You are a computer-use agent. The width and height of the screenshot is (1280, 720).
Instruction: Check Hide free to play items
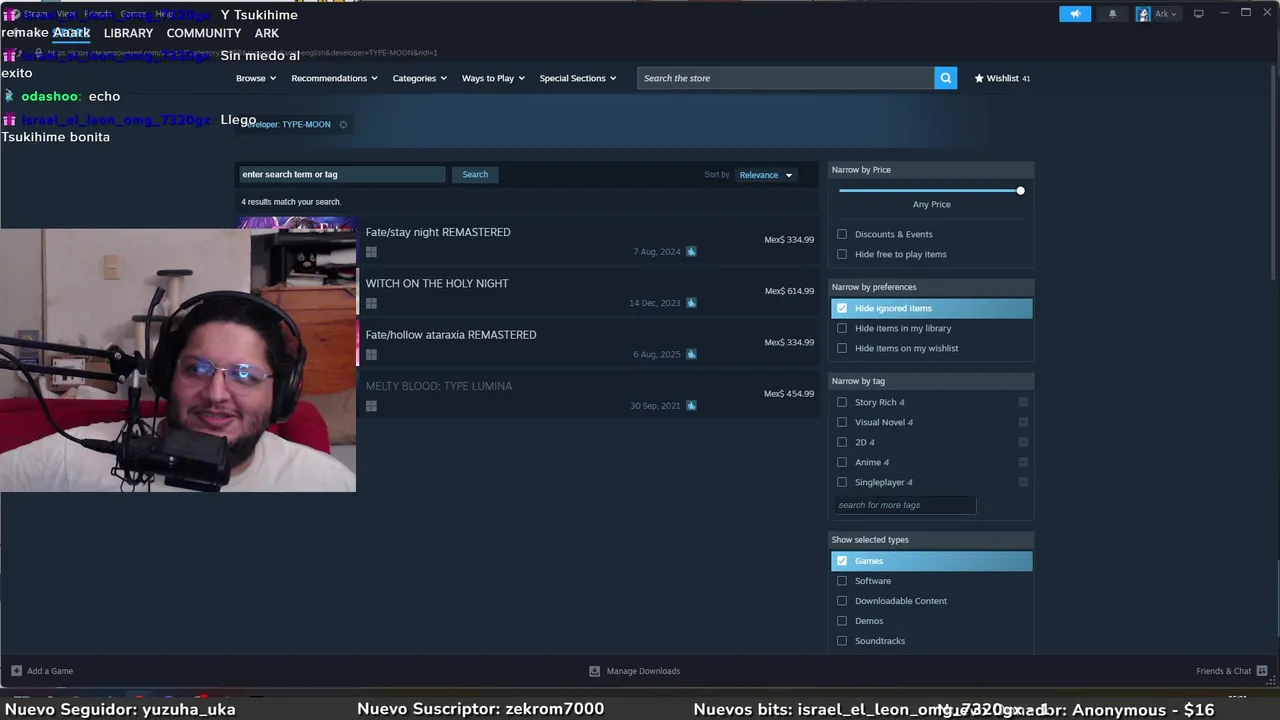pos(842,254)
